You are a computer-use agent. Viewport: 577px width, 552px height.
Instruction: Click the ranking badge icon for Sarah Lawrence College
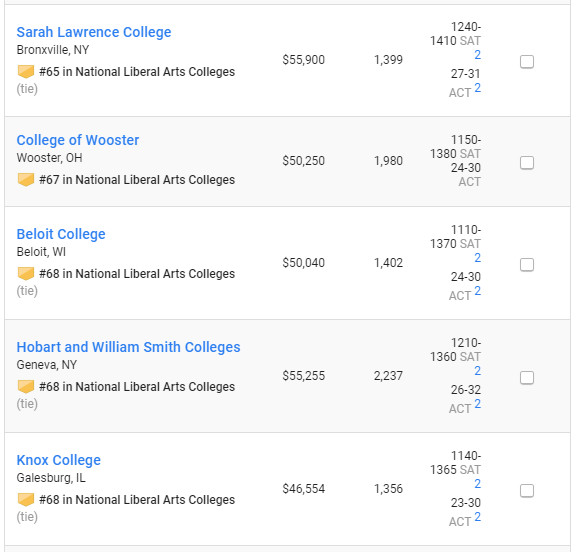(26, 72)
